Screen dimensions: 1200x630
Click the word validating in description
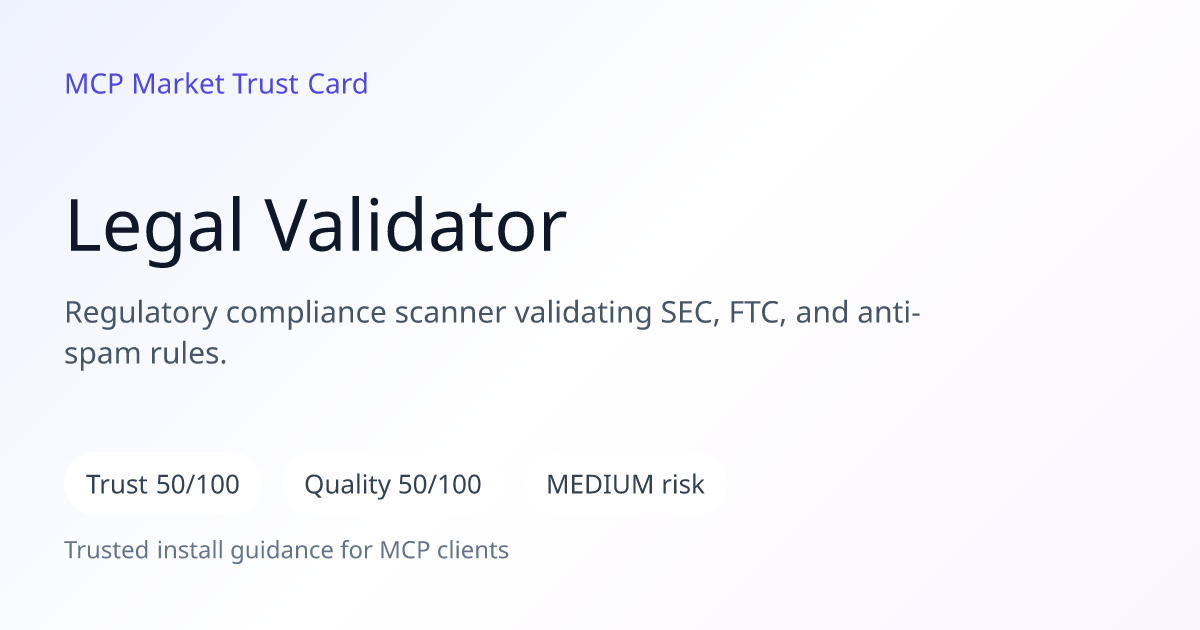[583, 313]
